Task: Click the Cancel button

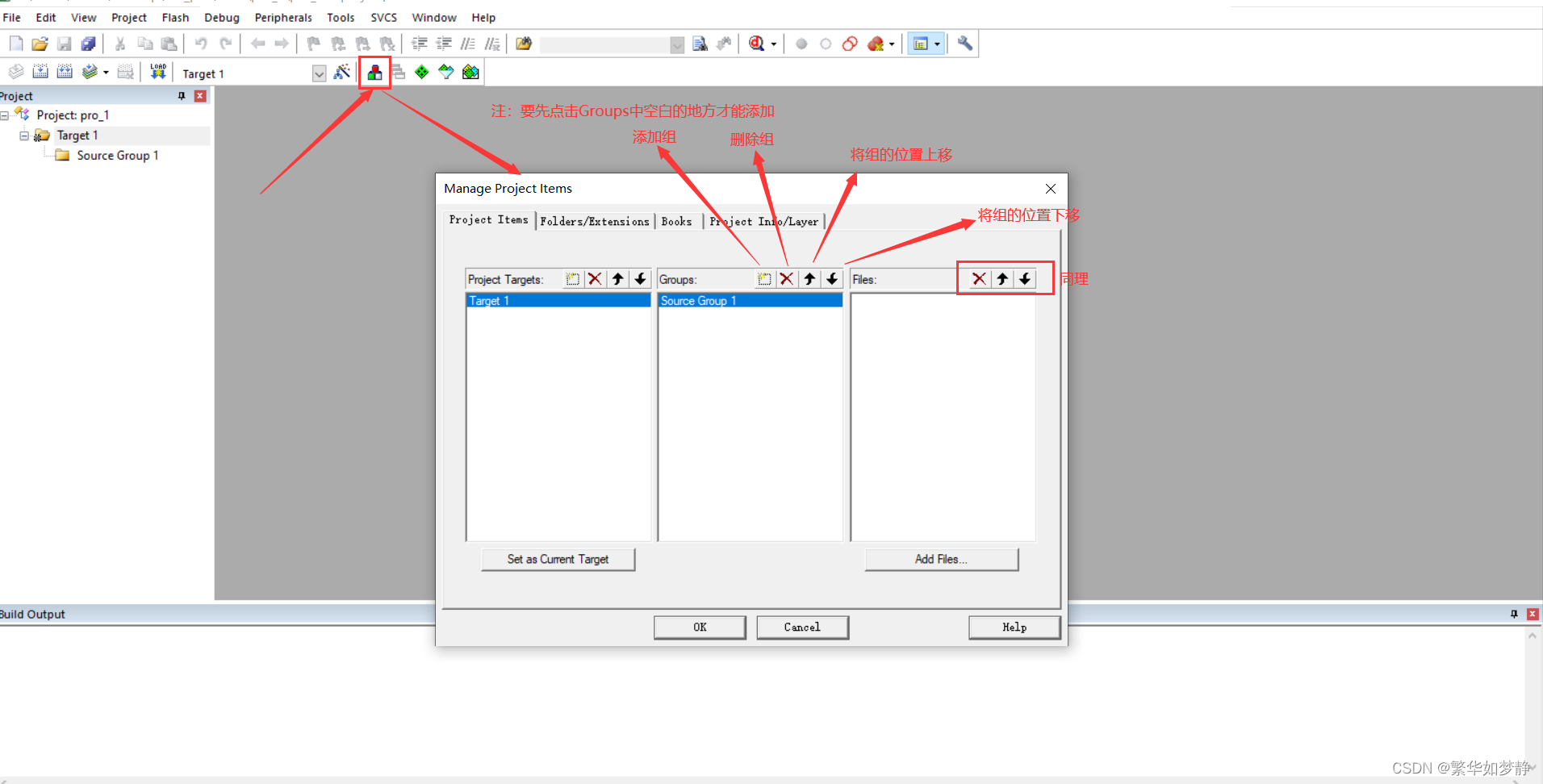Action: click(x=802, y=627)
